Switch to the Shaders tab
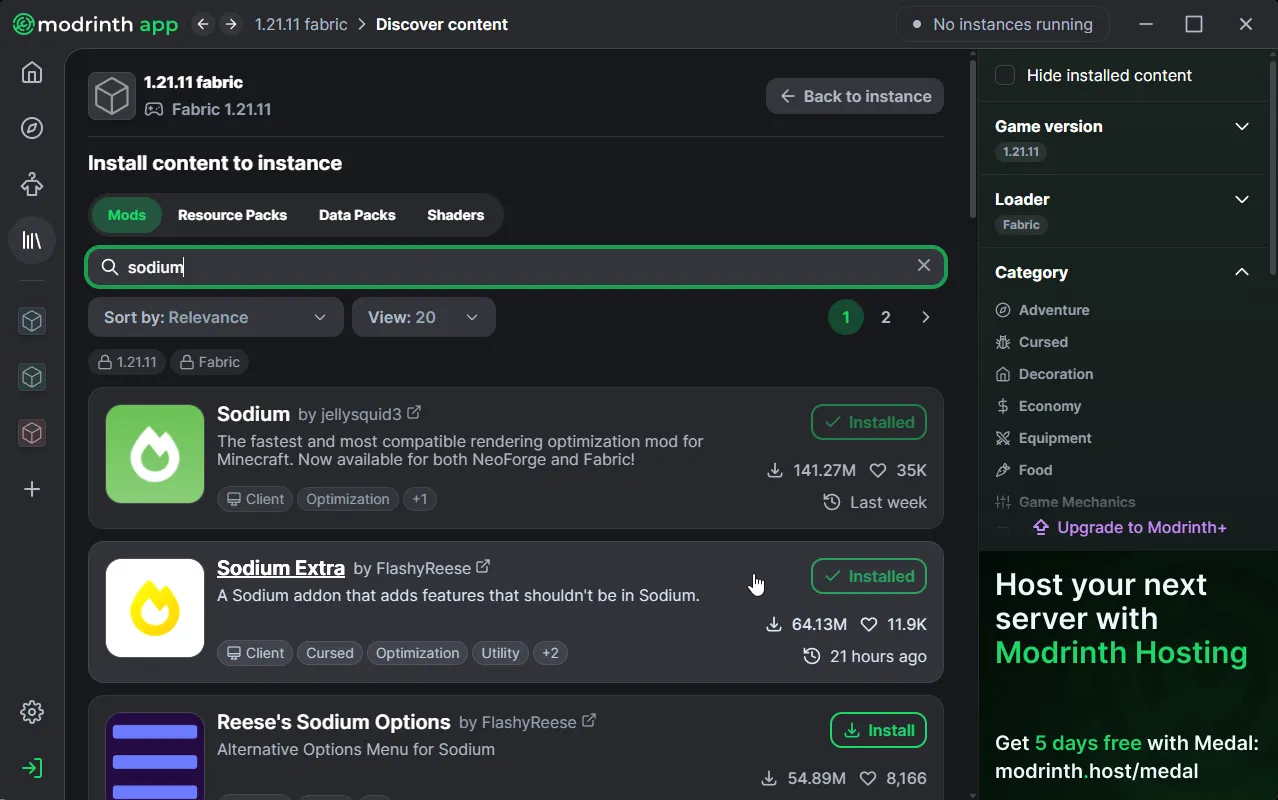The height and width of the screenshot is (800, 1278). click(x=455, y=215)
